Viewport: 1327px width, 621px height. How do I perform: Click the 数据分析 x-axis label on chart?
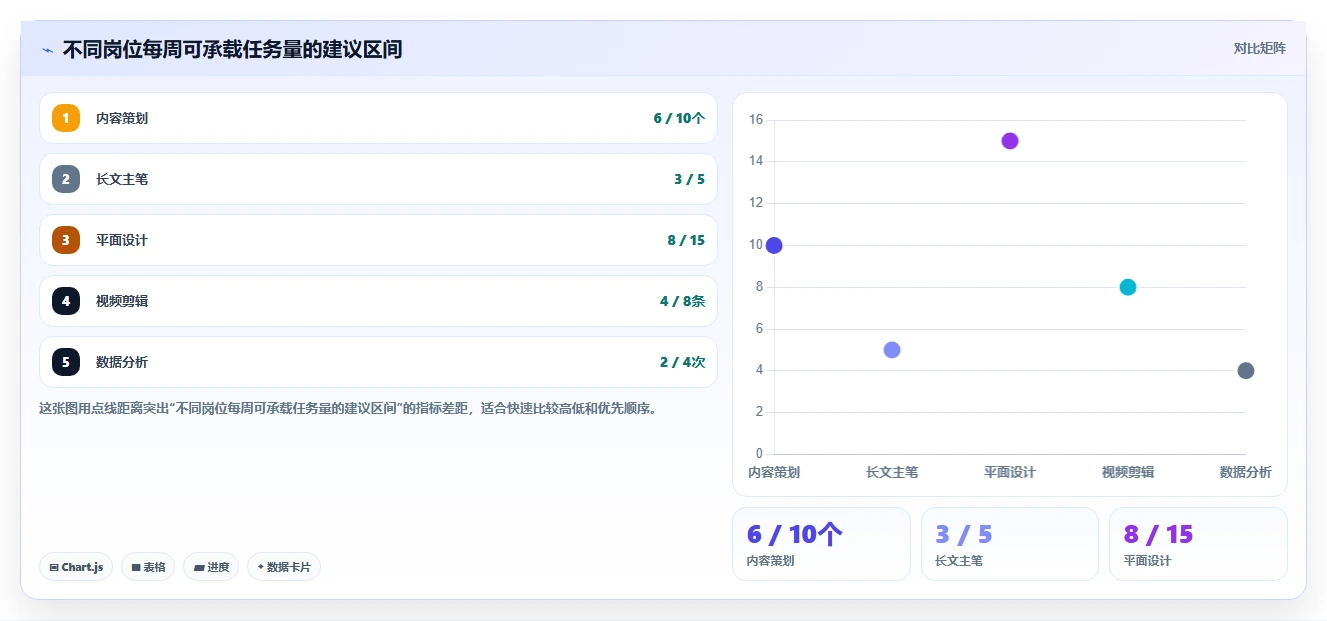[x=1246, y=472]
